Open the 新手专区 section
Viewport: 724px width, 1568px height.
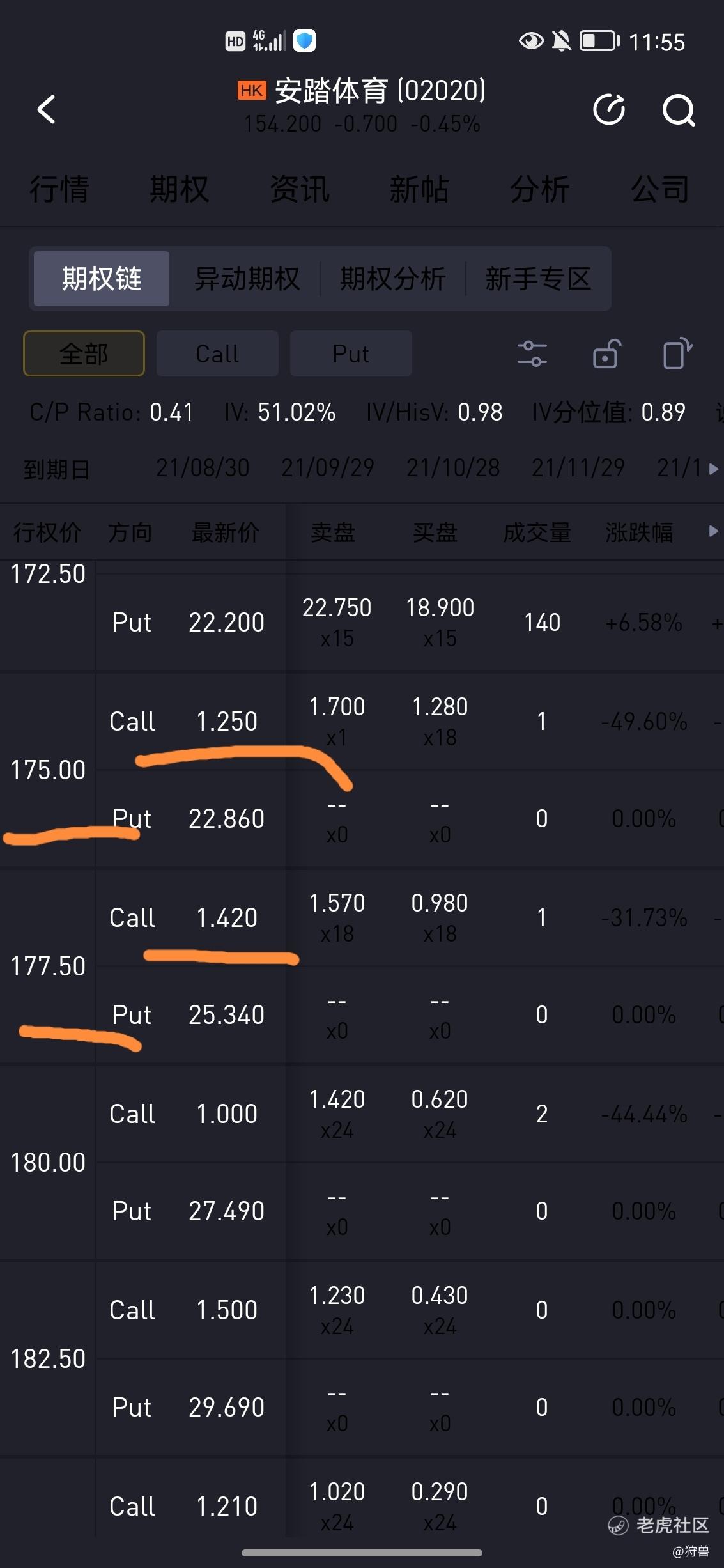click(538, 279)
